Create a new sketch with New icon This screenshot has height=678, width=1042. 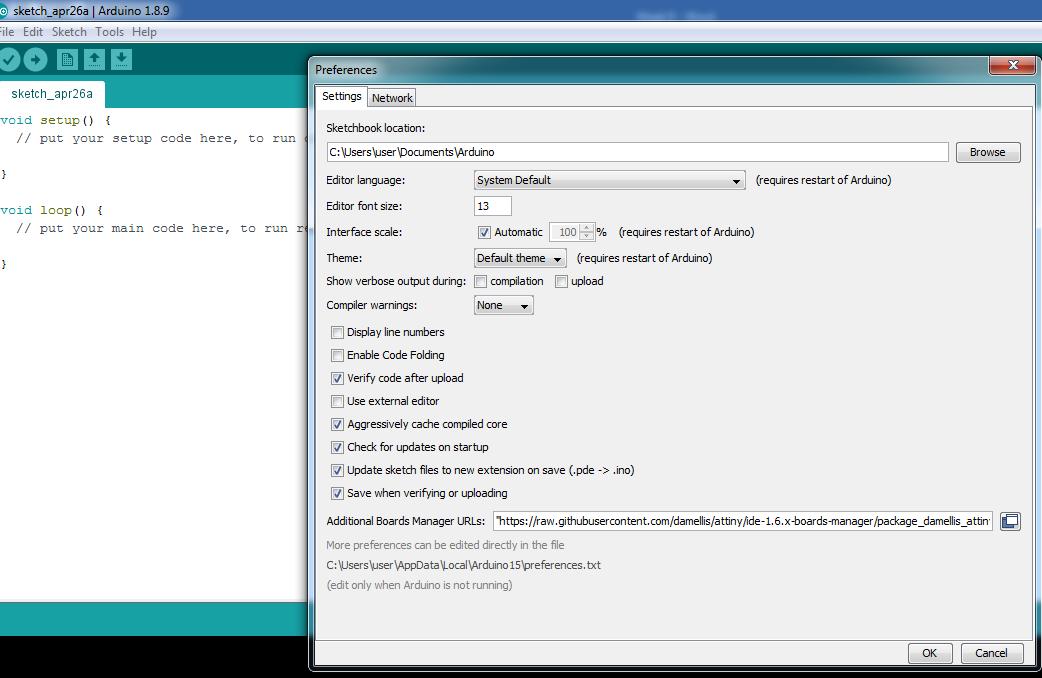[x=67, y=60]
